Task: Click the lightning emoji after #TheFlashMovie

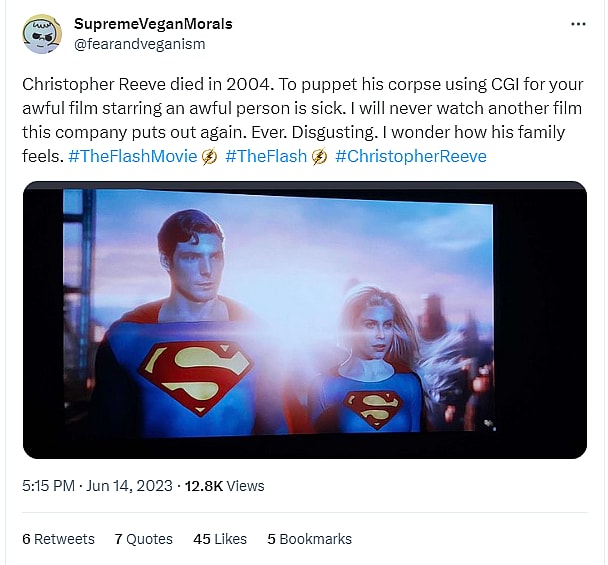Action: [210, 157]
